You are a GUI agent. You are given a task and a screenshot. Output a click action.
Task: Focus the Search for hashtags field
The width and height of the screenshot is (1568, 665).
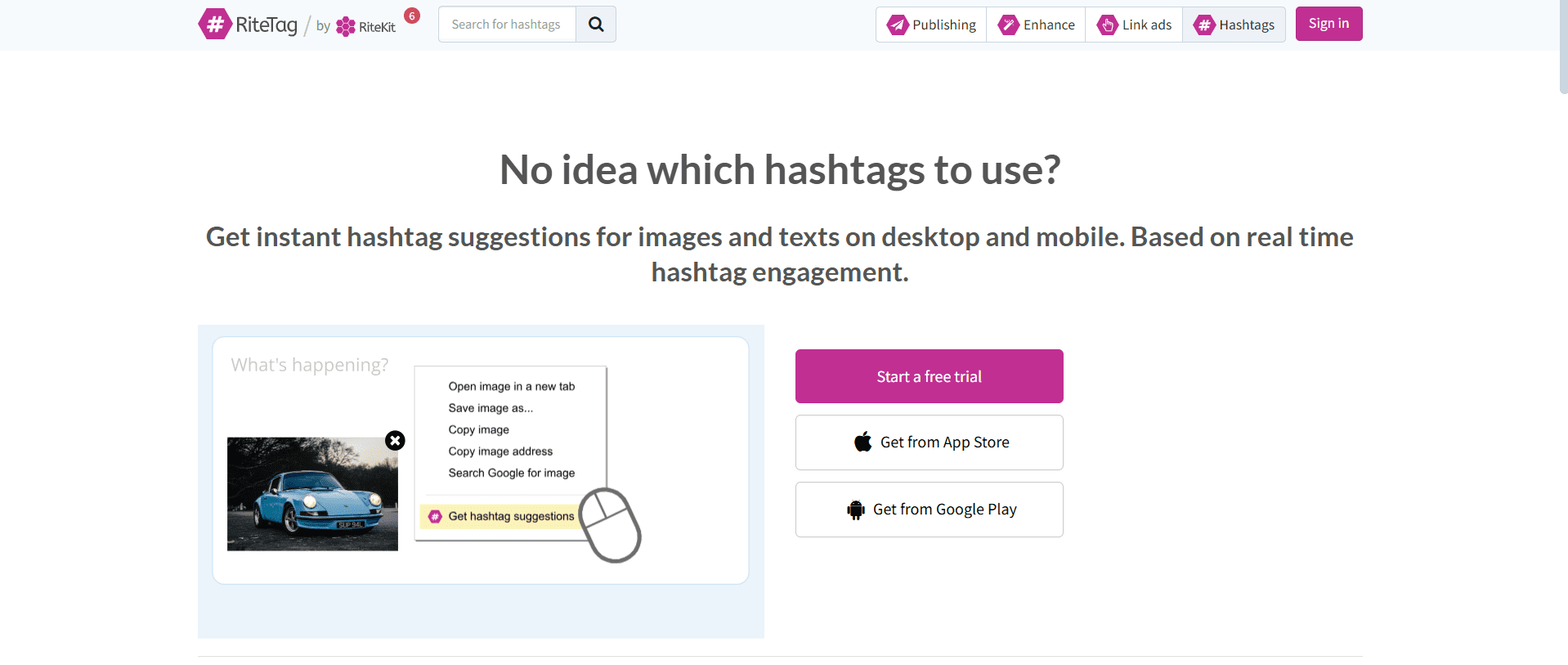507,25
